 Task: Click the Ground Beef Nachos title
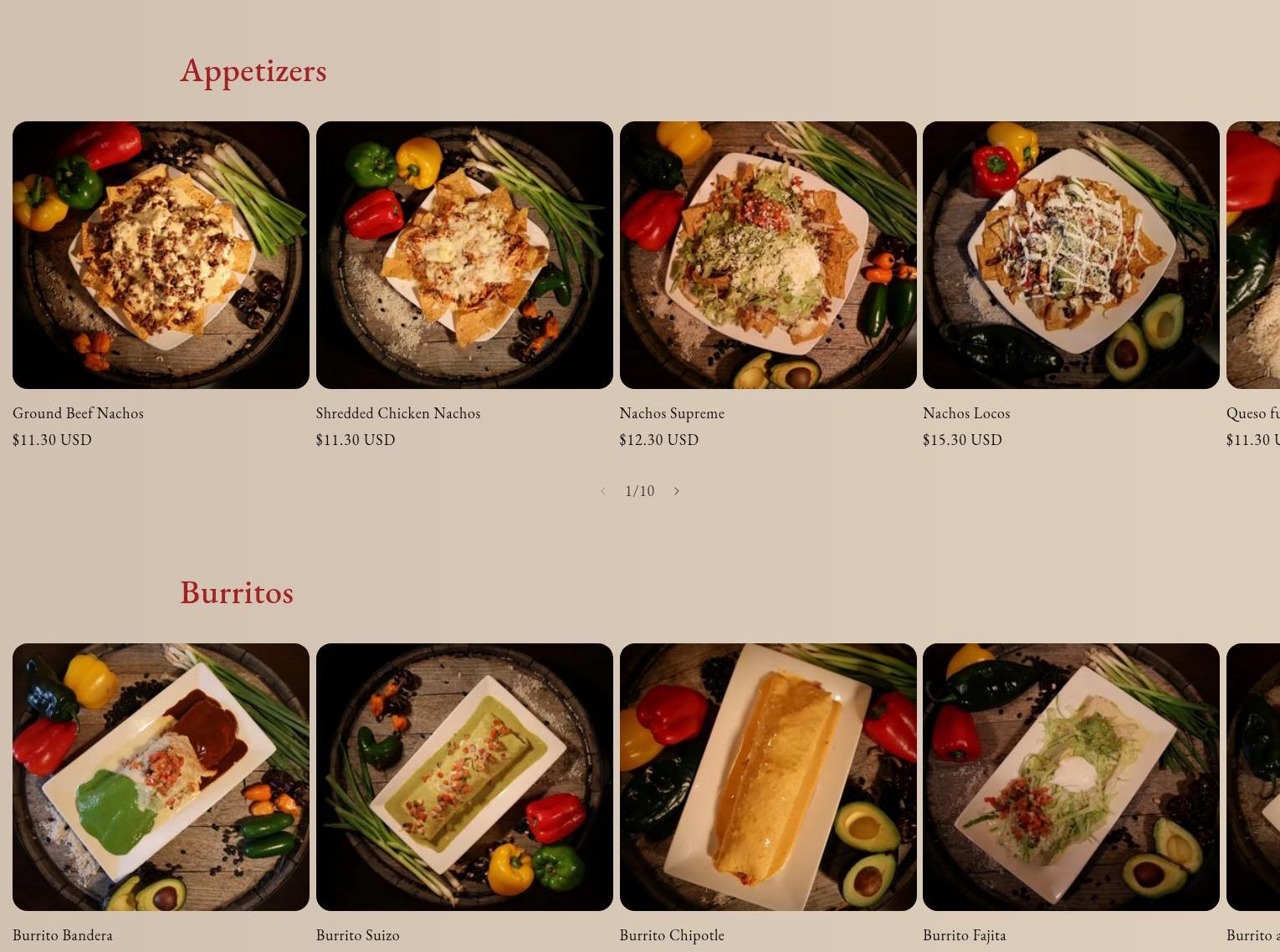point(78,413)
